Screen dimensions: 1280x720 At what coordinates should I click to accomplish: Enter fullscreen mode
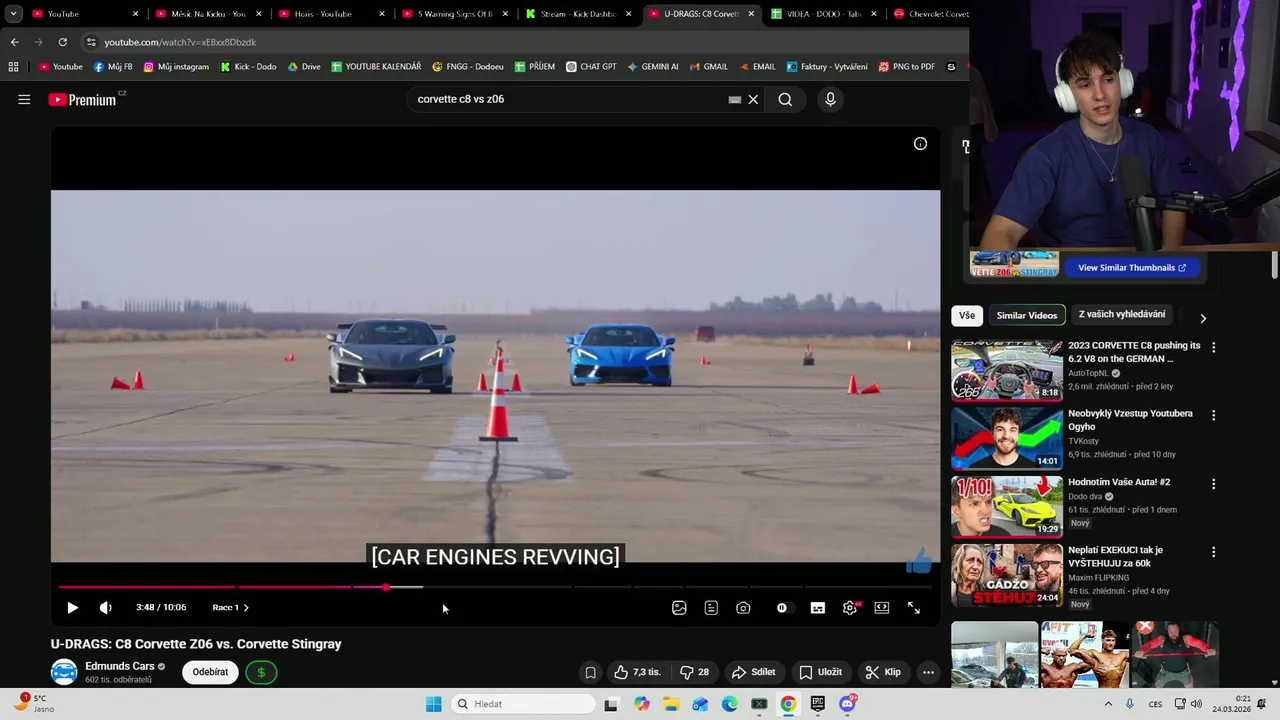(914, 608)
